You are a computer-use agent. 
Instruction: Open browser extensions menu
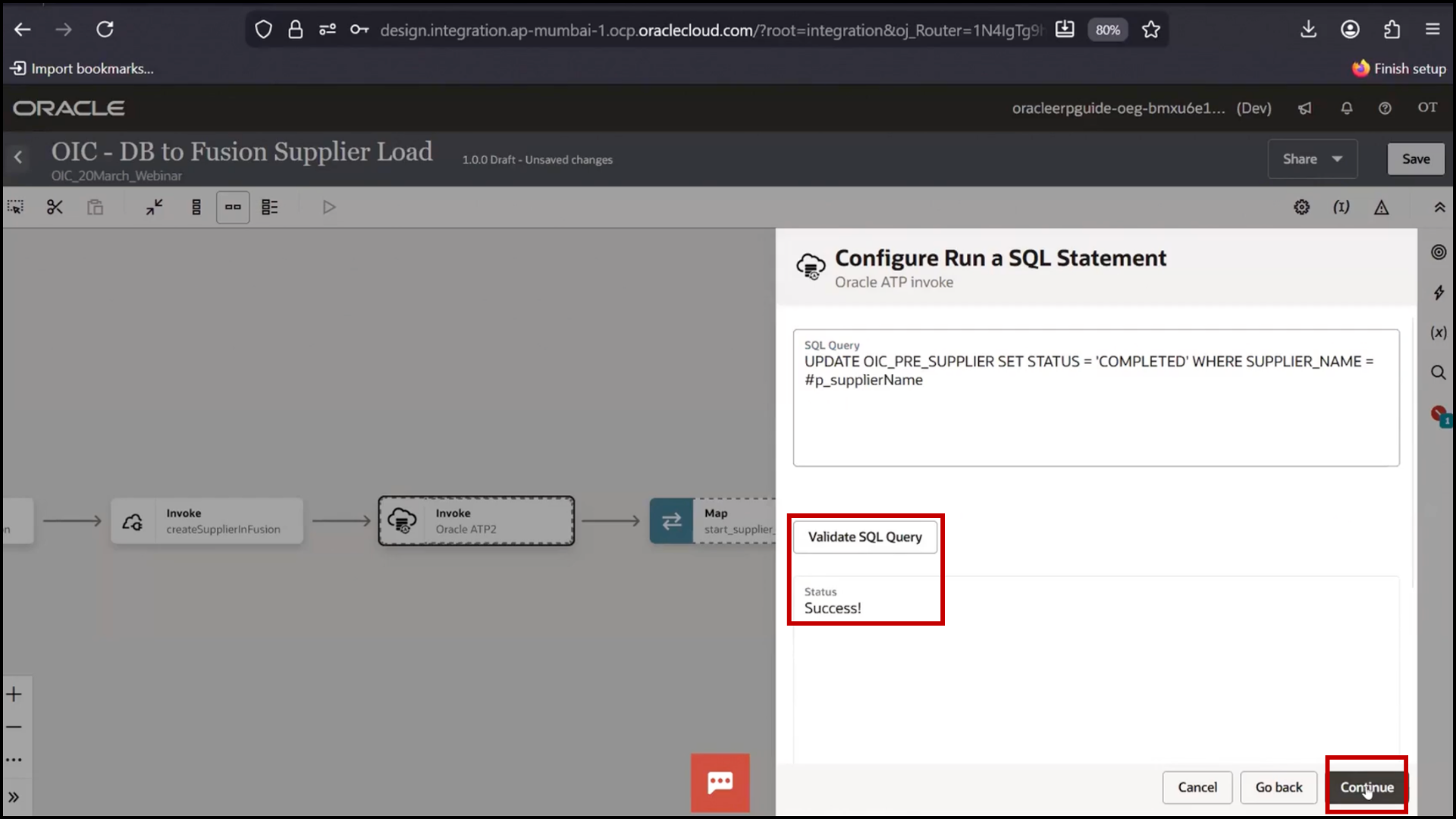[1392, 30]
